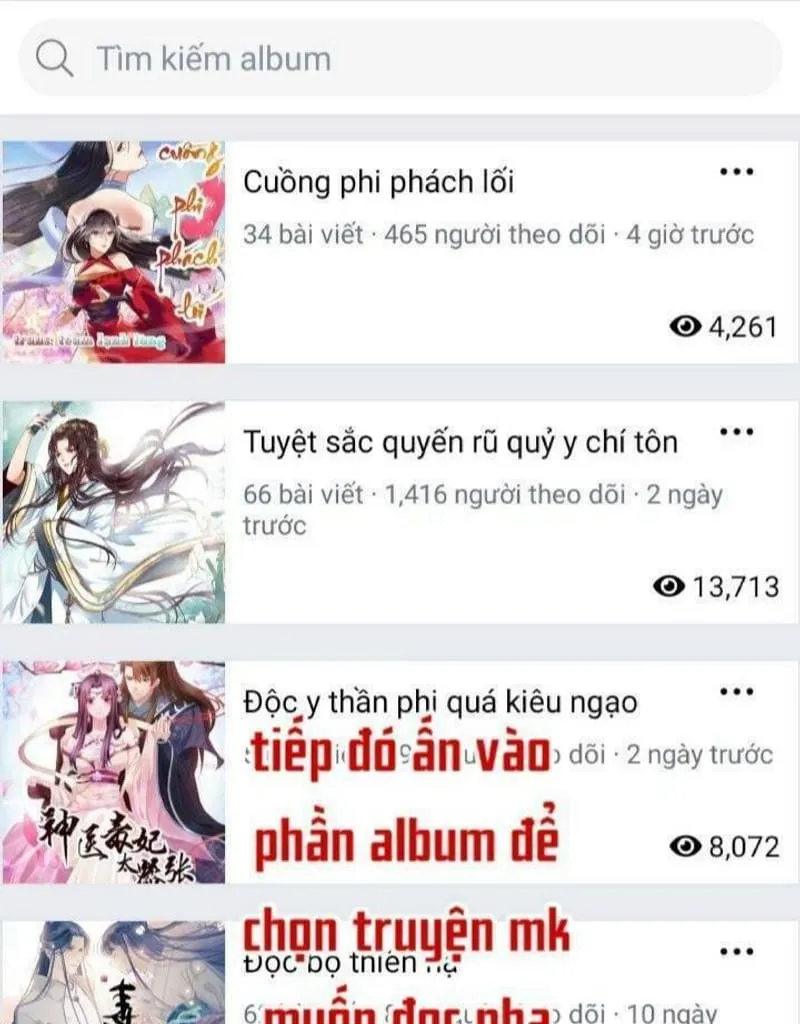Select Tuyệt sắc quyến rũ quỷ y chí tôn title
Viewport: 800px width, 1024px height.
coord(460,442)
